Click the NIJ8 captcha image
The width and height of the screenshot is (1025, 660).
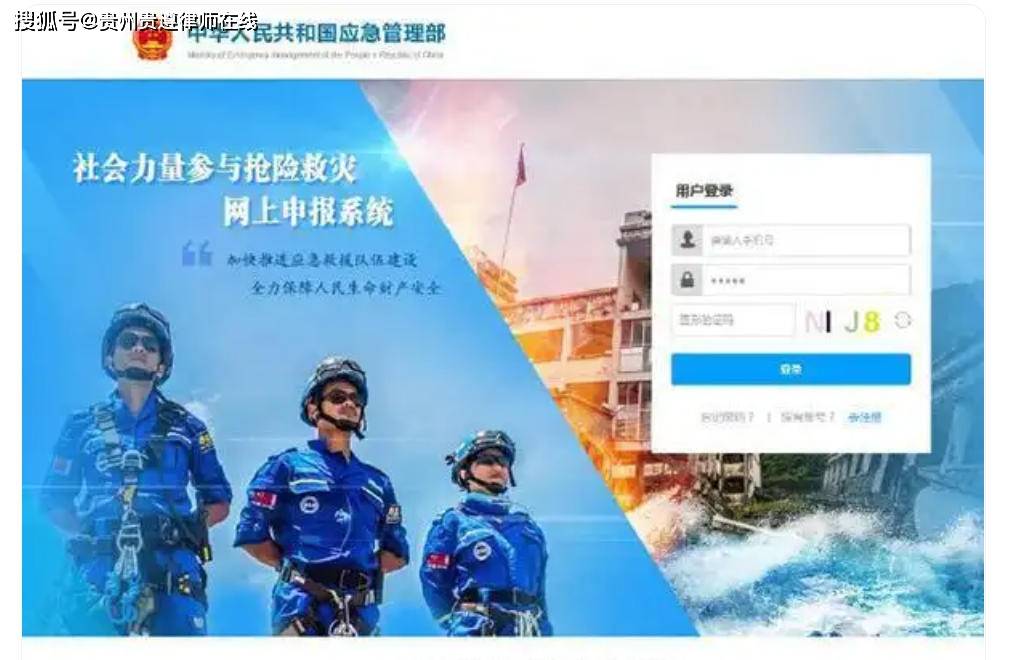843,321
